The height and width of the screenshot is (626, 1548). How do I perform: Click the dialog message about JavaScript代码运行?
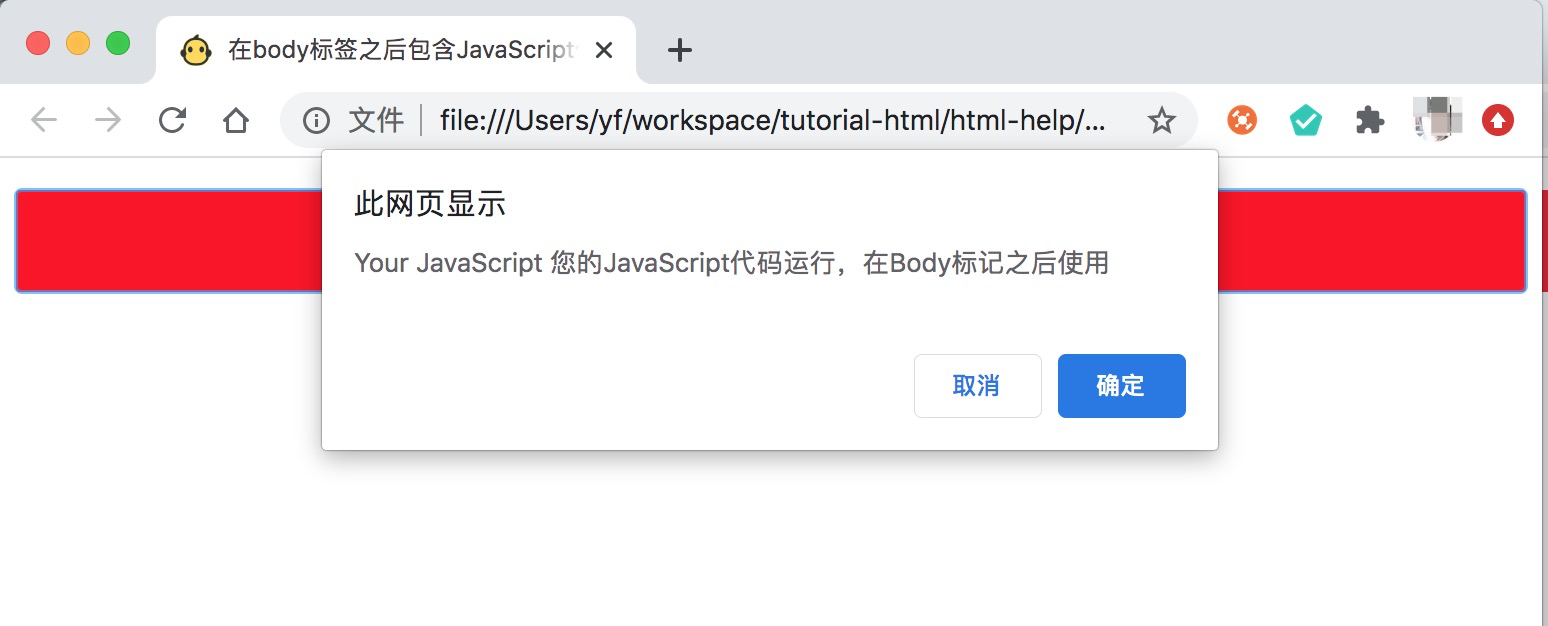[x=732, y=263]
